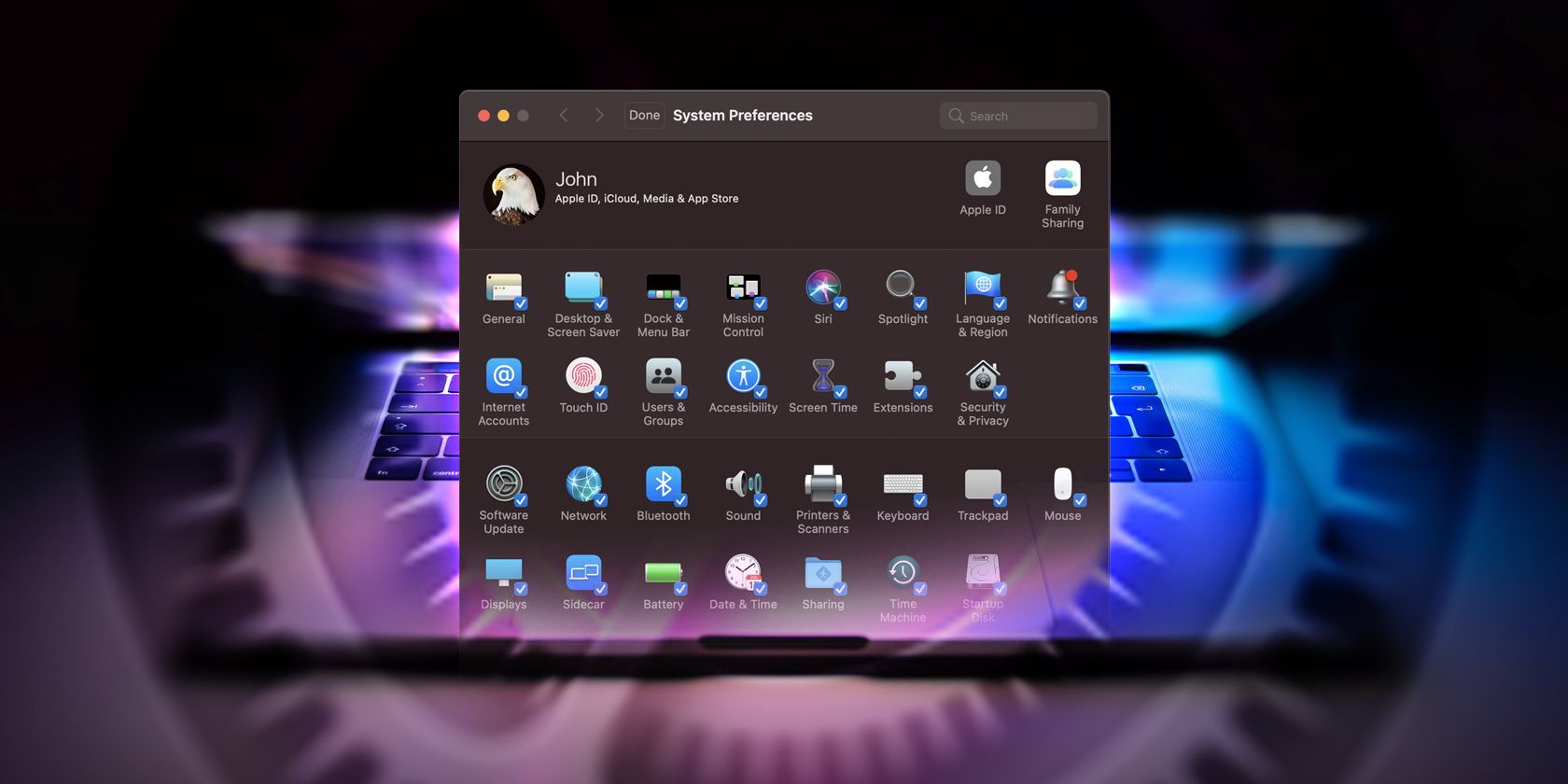The image size is (1568, 784).
Task: Click the Search field
Action: (x=1018, y=116)
